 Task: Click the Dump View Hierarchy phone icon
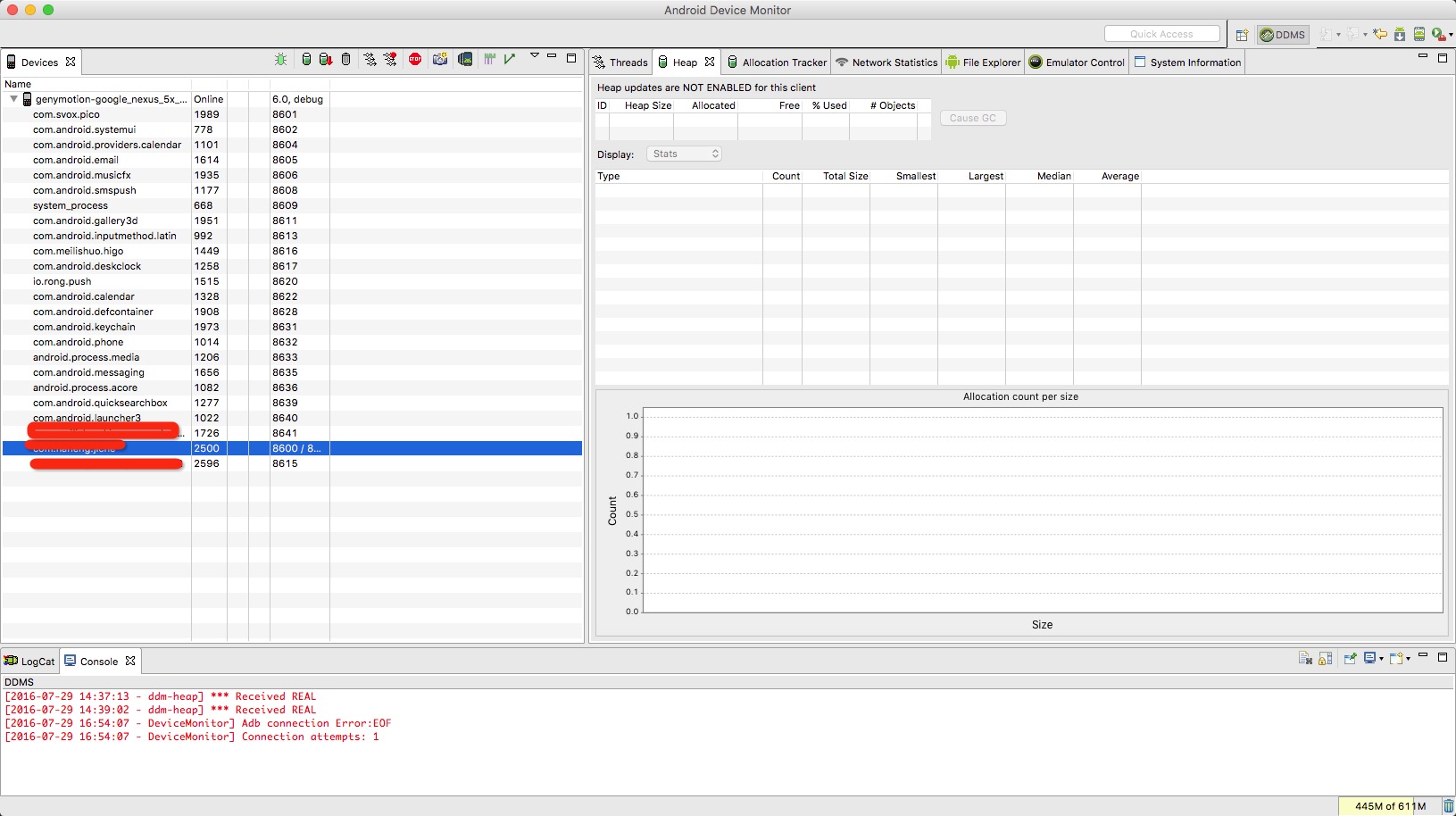(465, 60)
